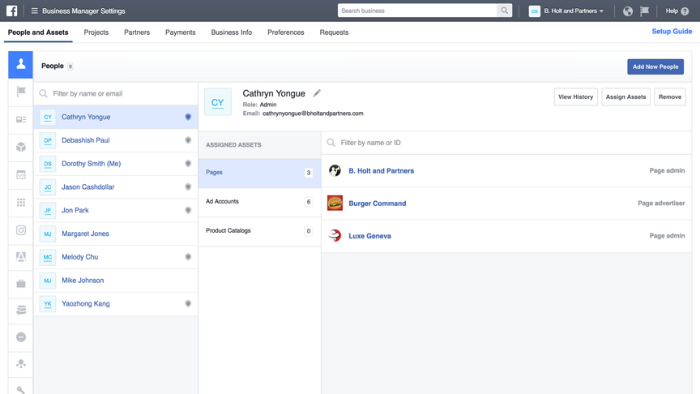The height and width of the screenshot is (394, 700).
Task: Switch to the Requests tab
Action: tap(334, 32)
